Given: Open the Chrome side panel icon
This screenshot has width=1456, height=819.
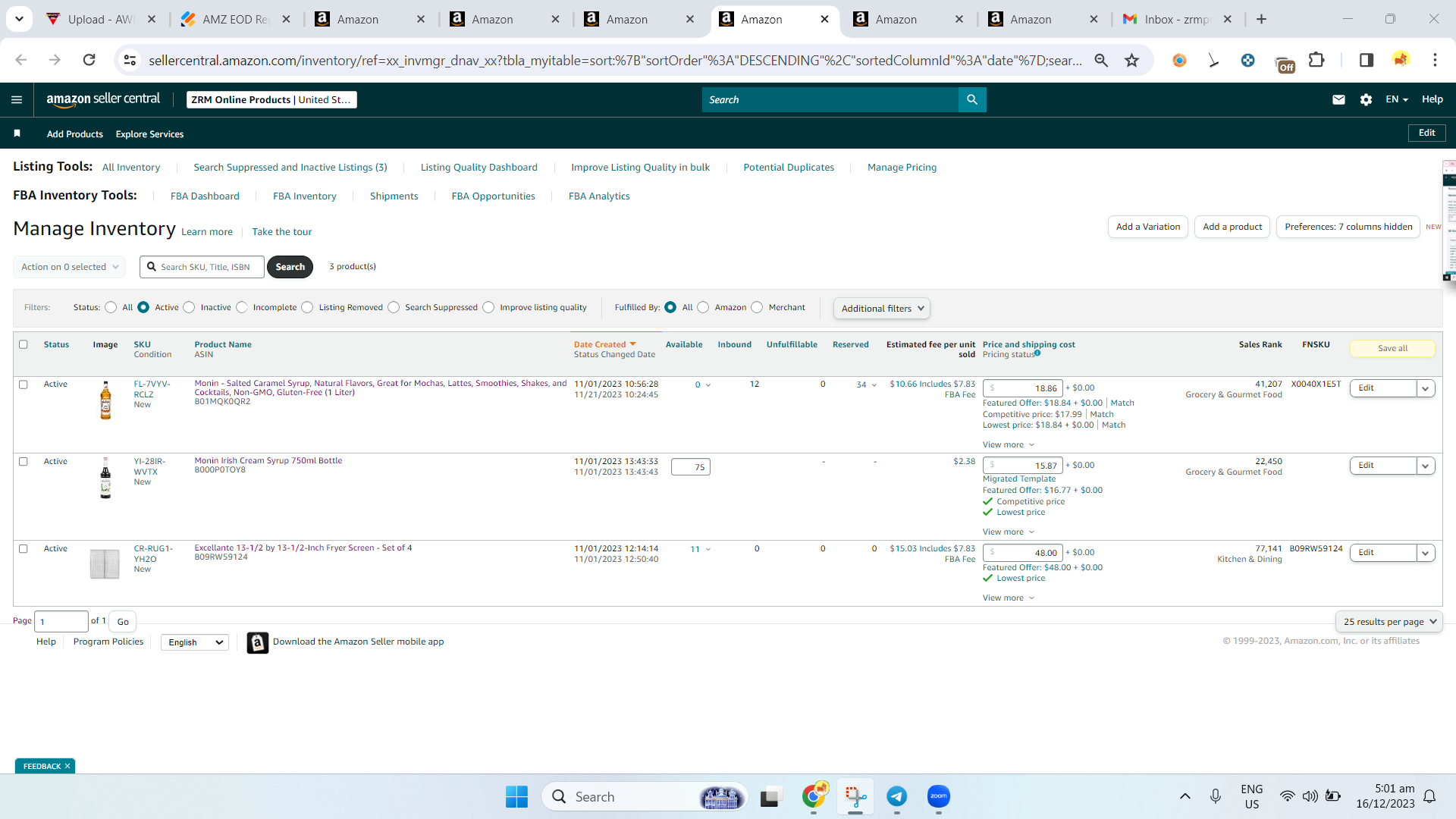Looking at the screenshot, I should [1366, 60].
